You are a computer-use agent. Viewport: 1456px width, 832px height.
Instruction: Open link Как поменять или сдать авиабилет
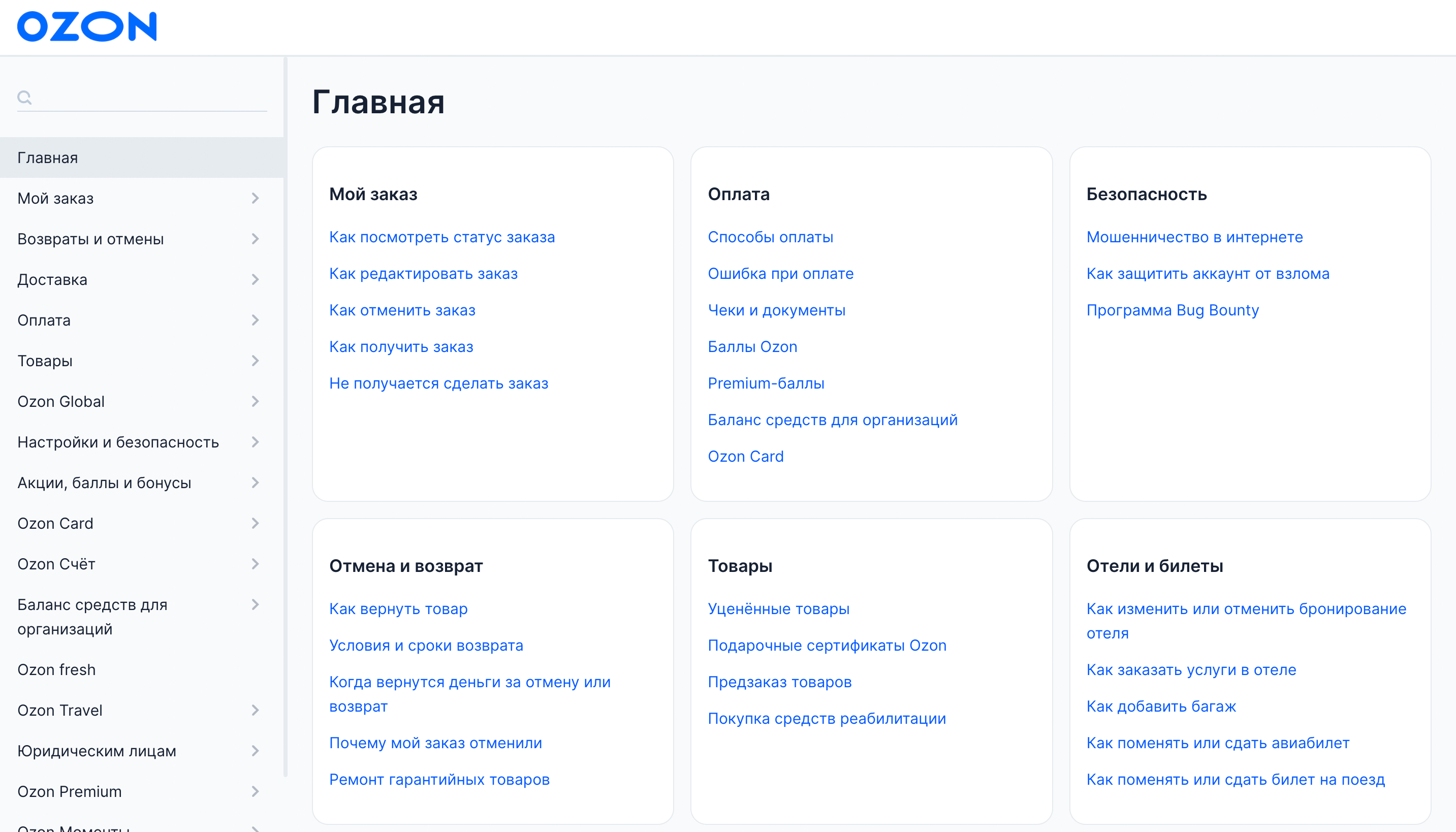point(1218,744)
